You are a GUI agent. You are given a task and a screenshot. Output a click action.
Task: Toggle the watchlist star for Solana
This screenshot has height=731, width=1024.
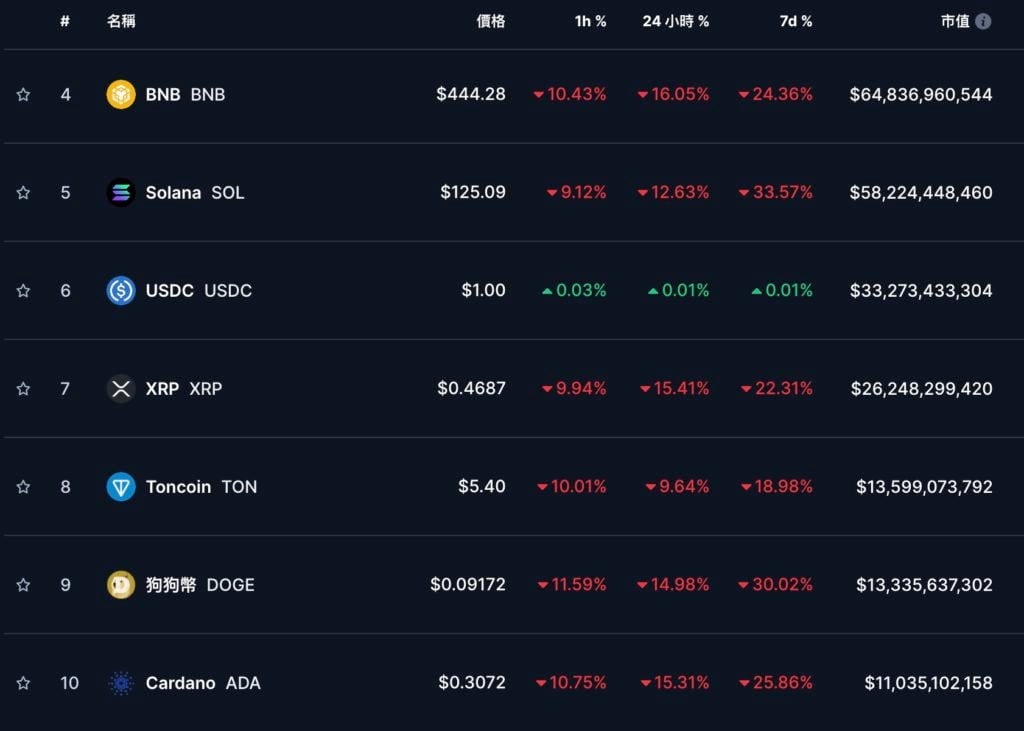coord(23,192)
